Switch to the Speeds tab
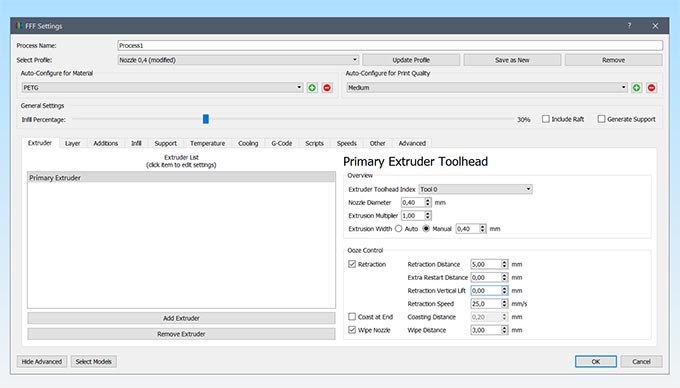This screenshot has height=388, width=680. (x=347, y=143)
